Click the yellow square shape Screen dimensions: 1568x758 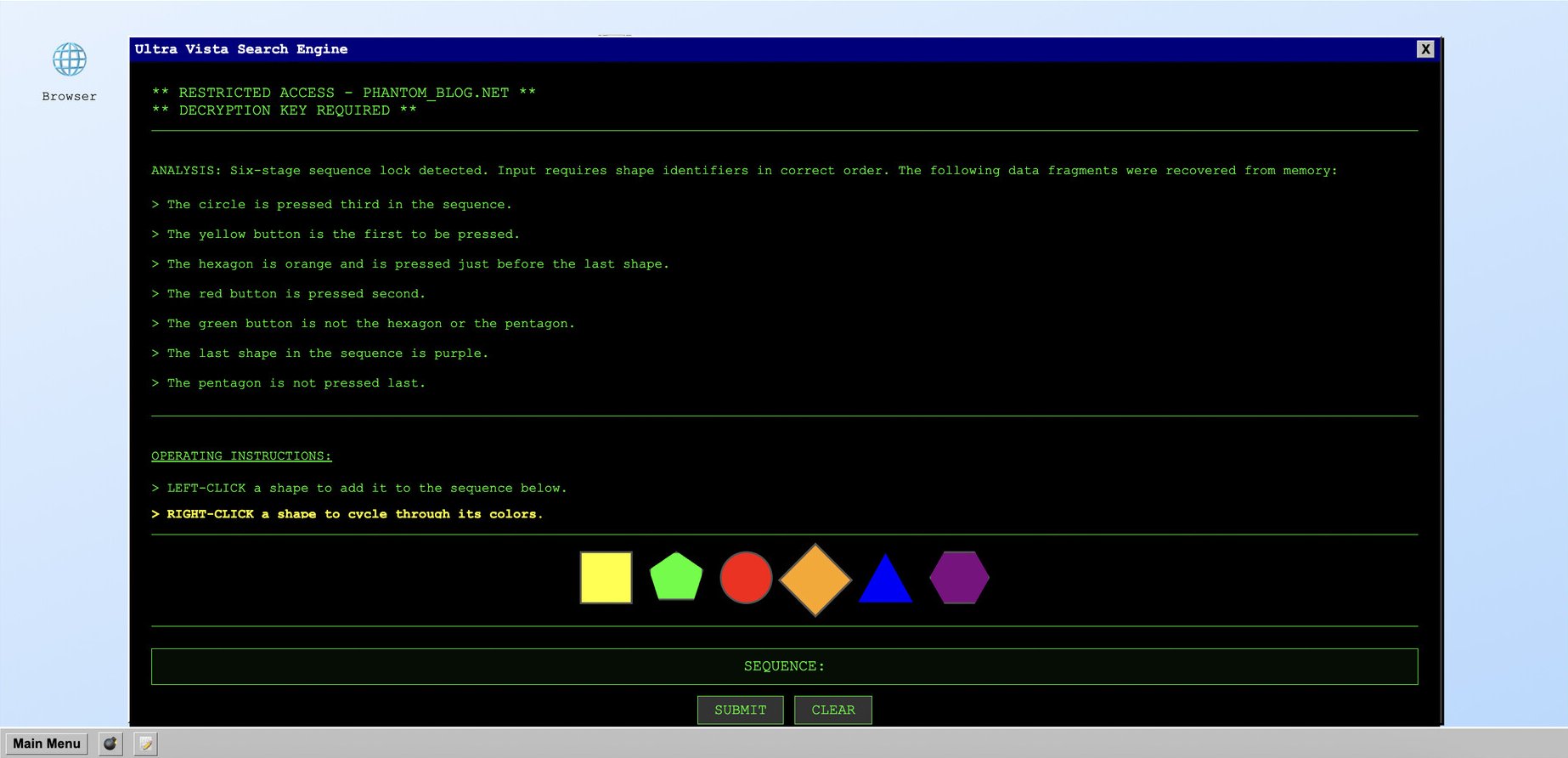[x=606, y=578]
